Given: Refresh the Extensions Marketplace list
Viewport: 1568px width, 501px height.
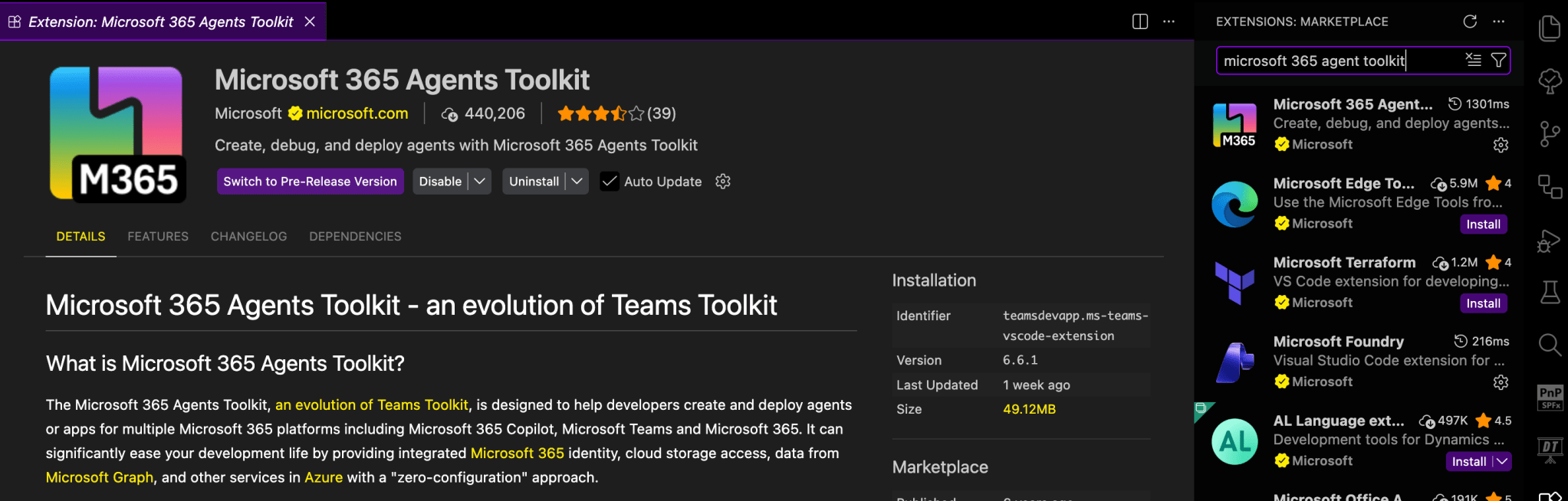Looking at the screenshot, I should click(x=1470, y=21).
